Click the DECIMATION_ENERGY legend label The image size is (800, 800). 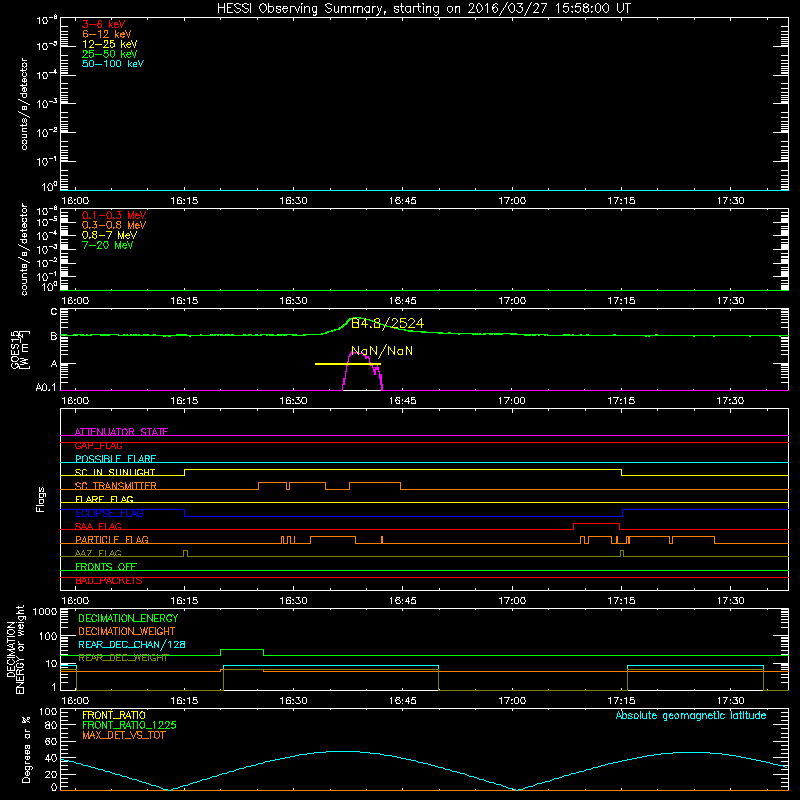(x=128, y=618)
